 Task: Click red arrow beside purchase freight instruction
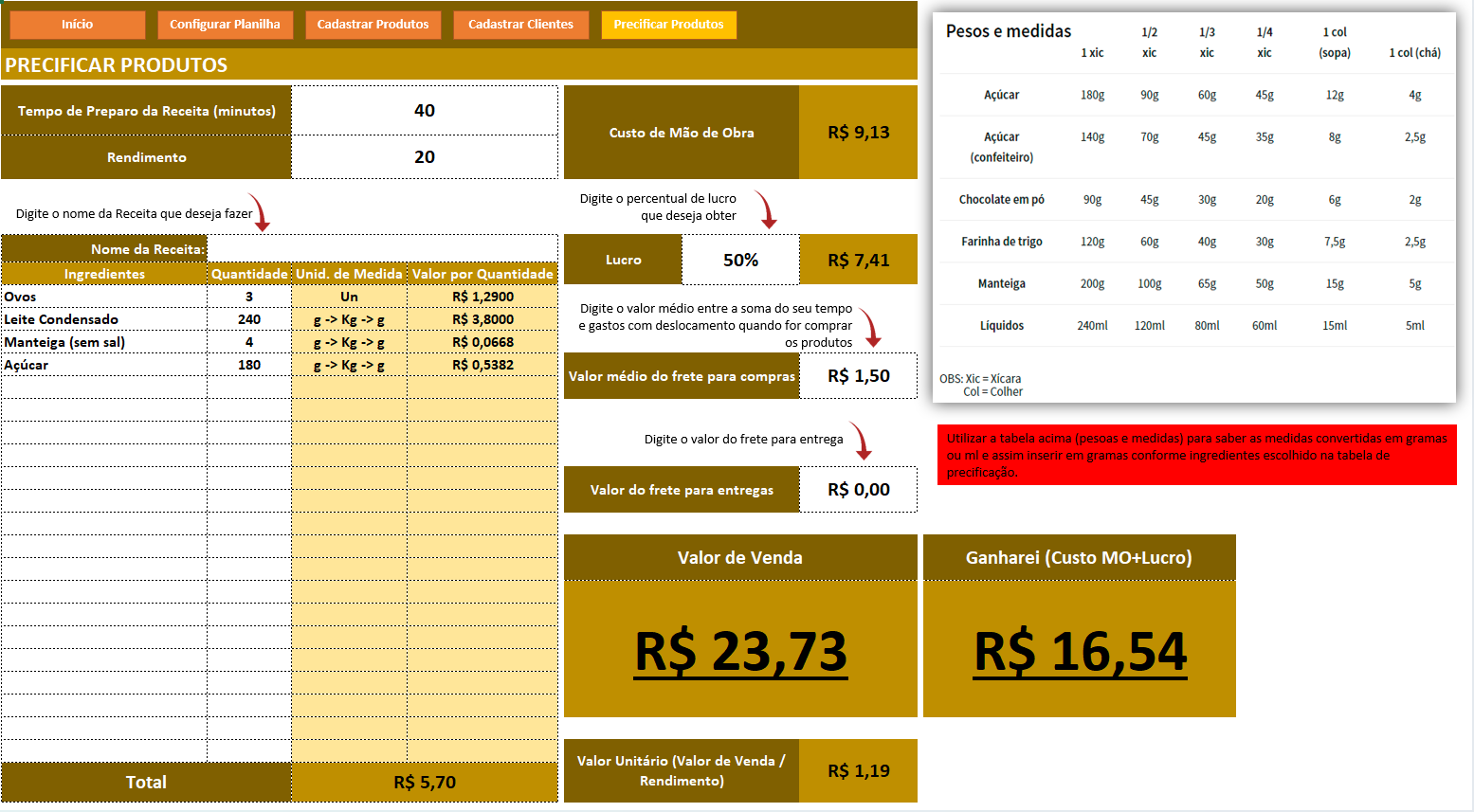(x=870, y=328)
